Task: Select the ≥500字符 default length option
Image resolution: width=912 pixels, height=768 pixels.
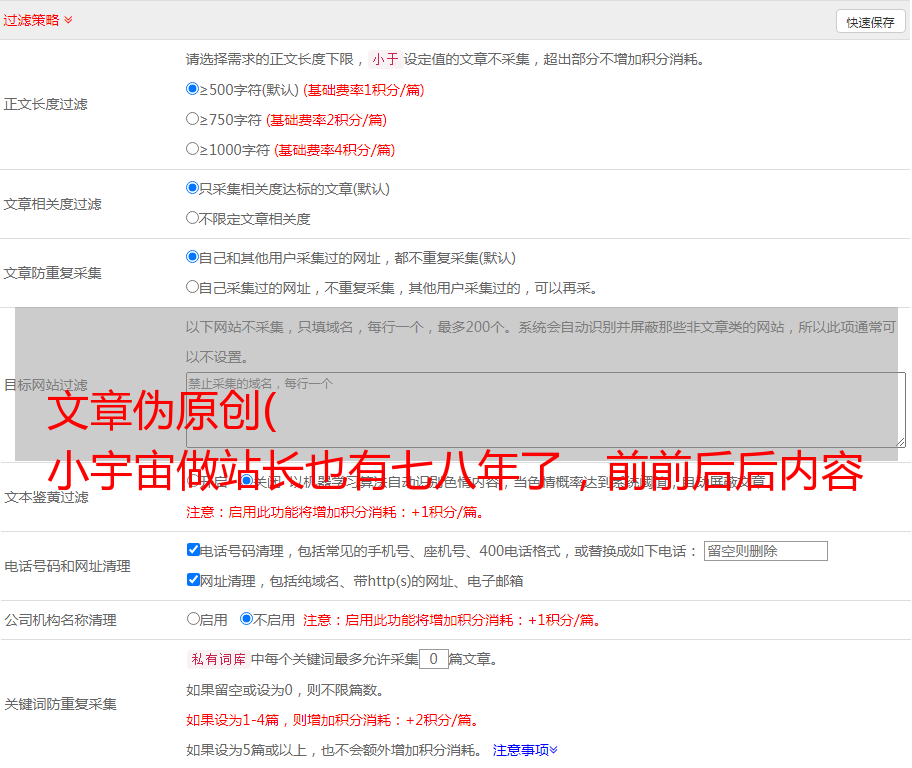Action: click(x=193, y=89)
